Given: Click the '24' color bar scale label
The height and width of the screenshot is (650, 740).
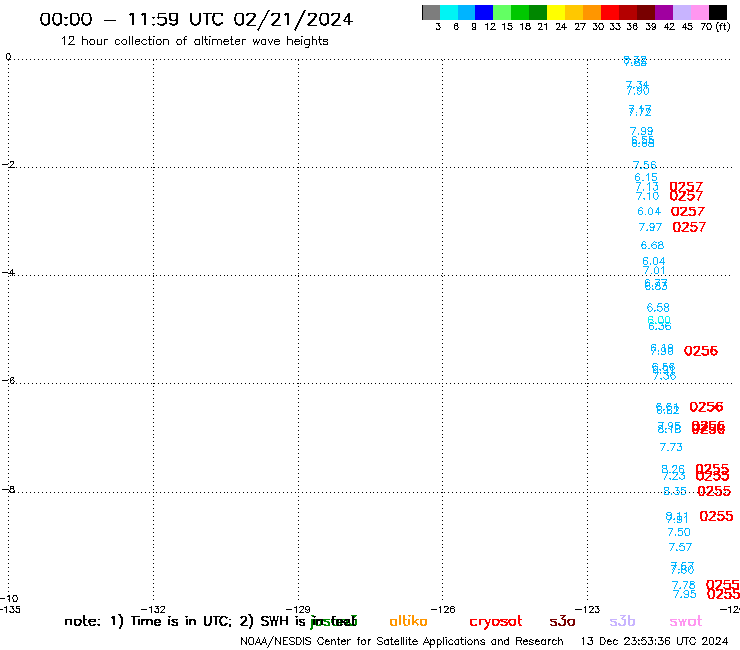Looking at the screenshot, I should pos(561,27).
